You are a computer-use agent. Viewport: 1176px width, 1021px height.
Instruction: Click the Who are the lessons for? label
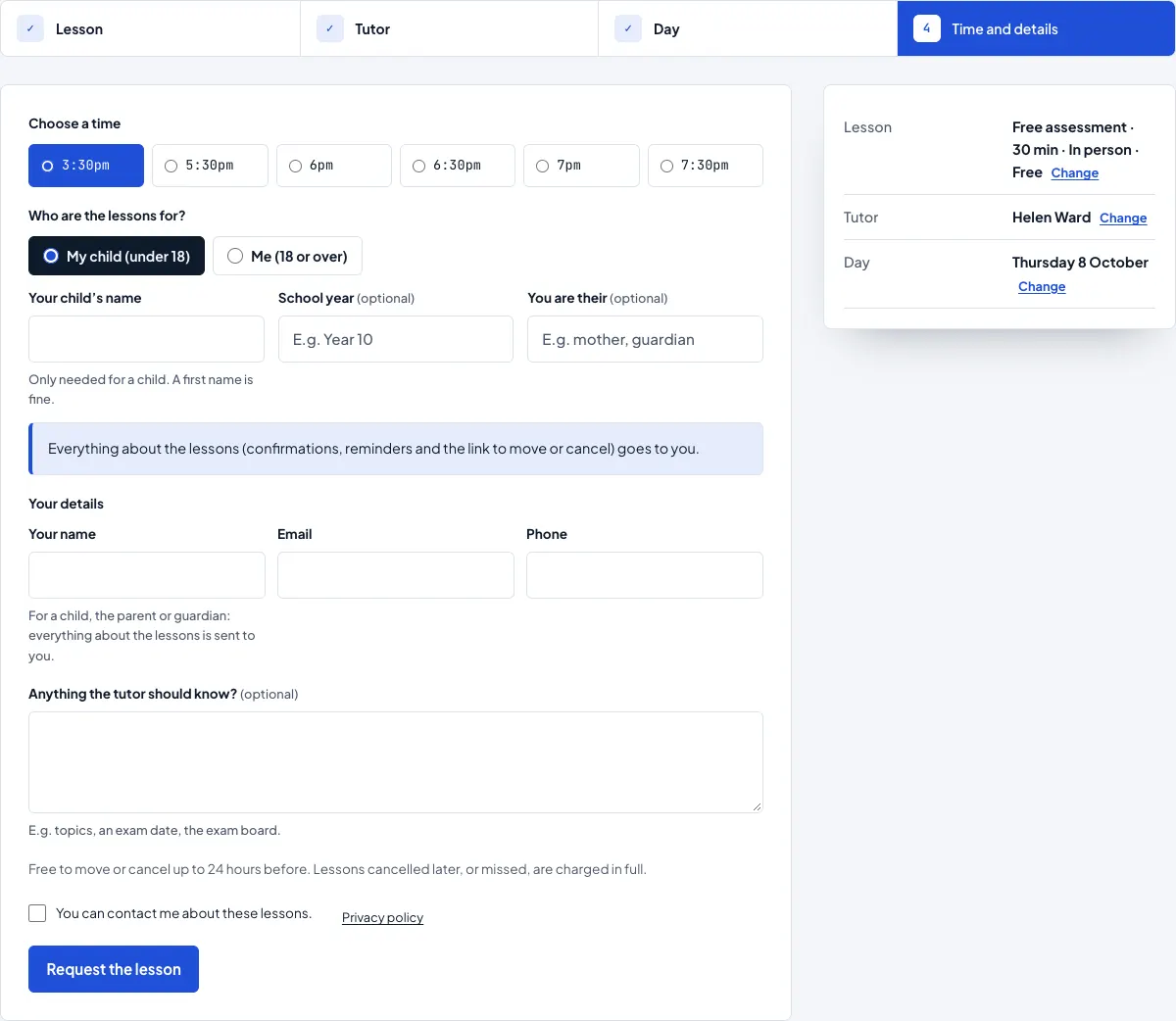point(107,216)
